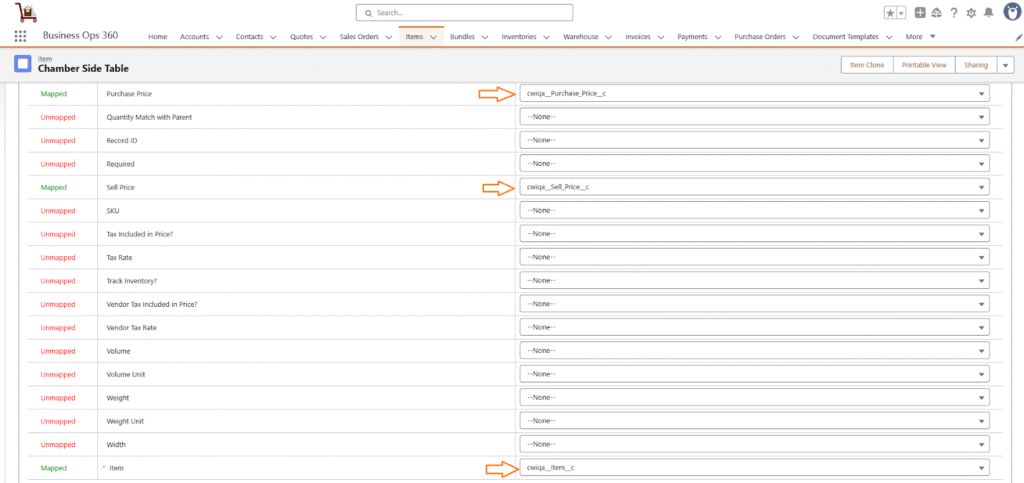The height and width of the screenshot is (483, 1024).
Task: Click into the global Search box
Action: tap(464, 13)
